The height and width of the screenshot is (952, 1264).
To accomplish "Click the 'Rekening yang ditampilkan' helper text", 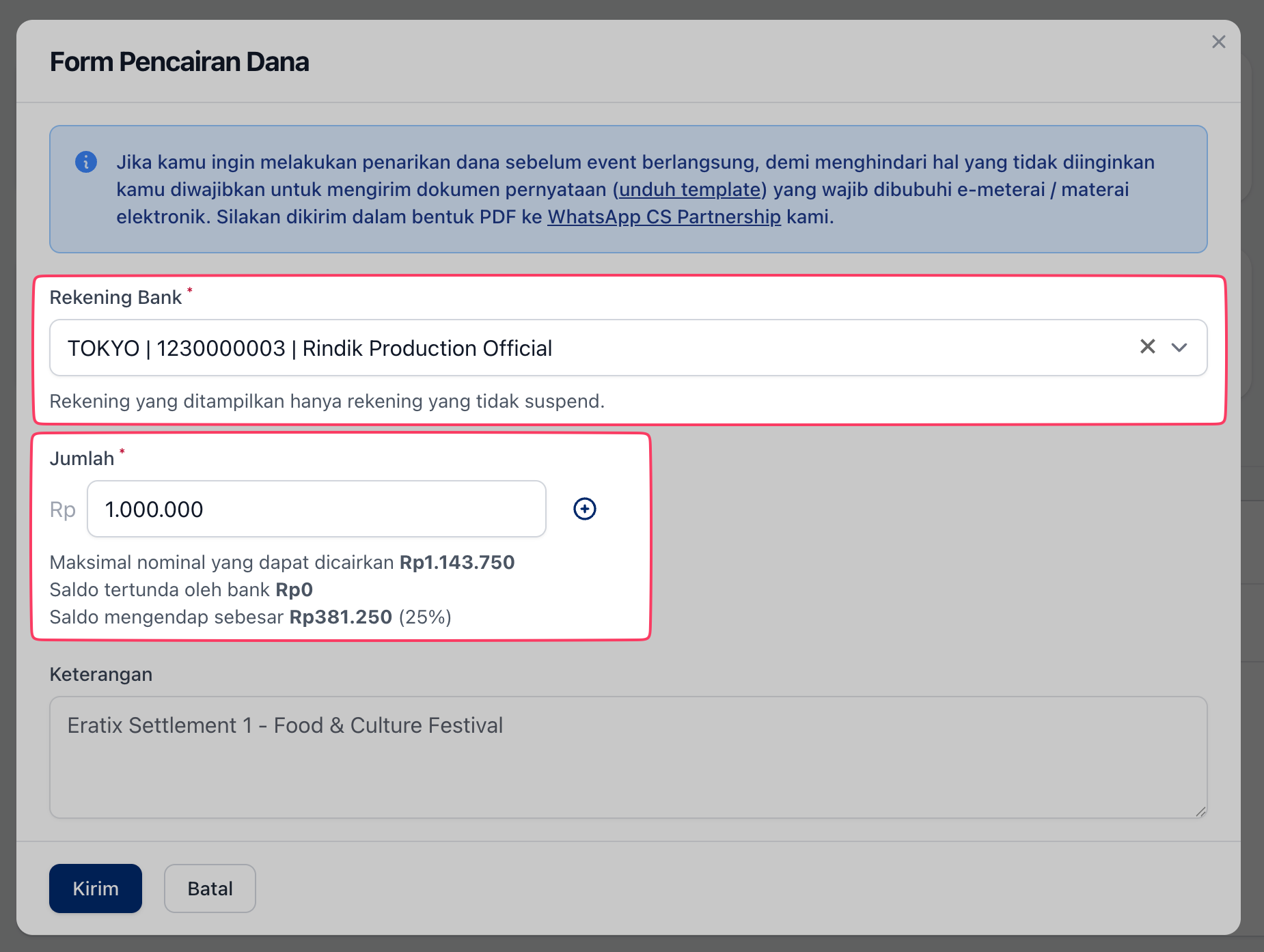I will tap(327, 401).
